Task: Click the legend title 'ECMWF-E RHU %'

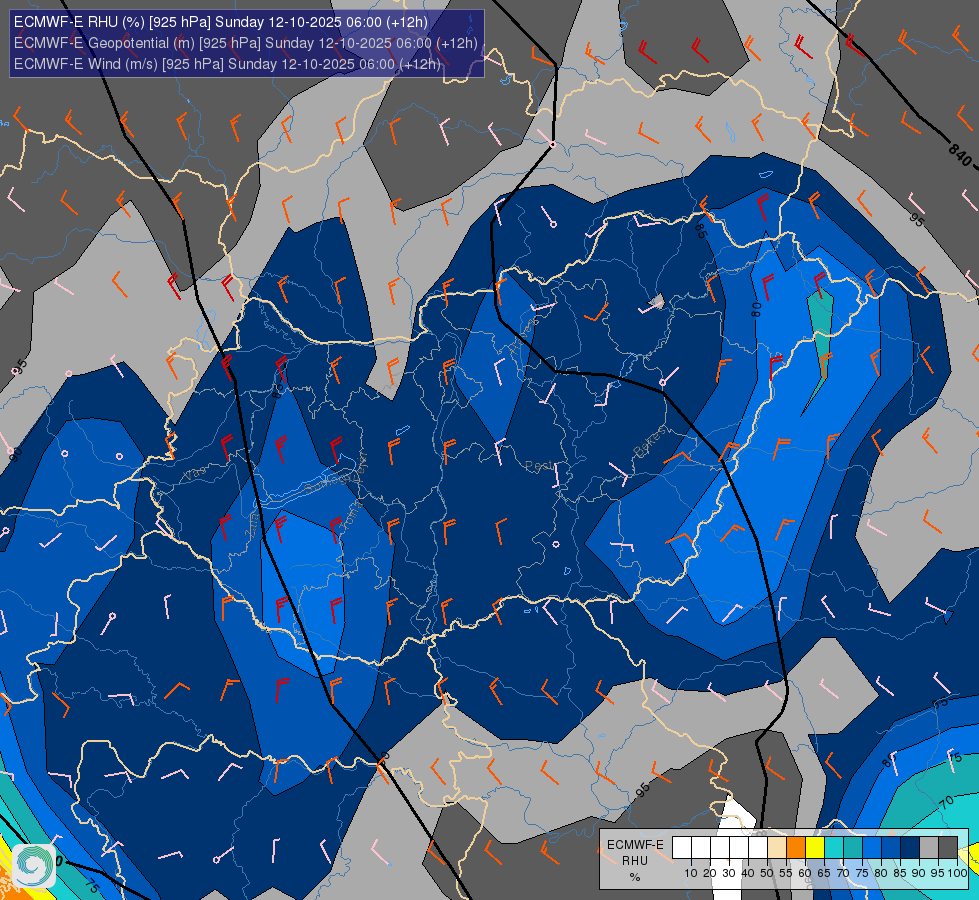Action: [635, 861]
